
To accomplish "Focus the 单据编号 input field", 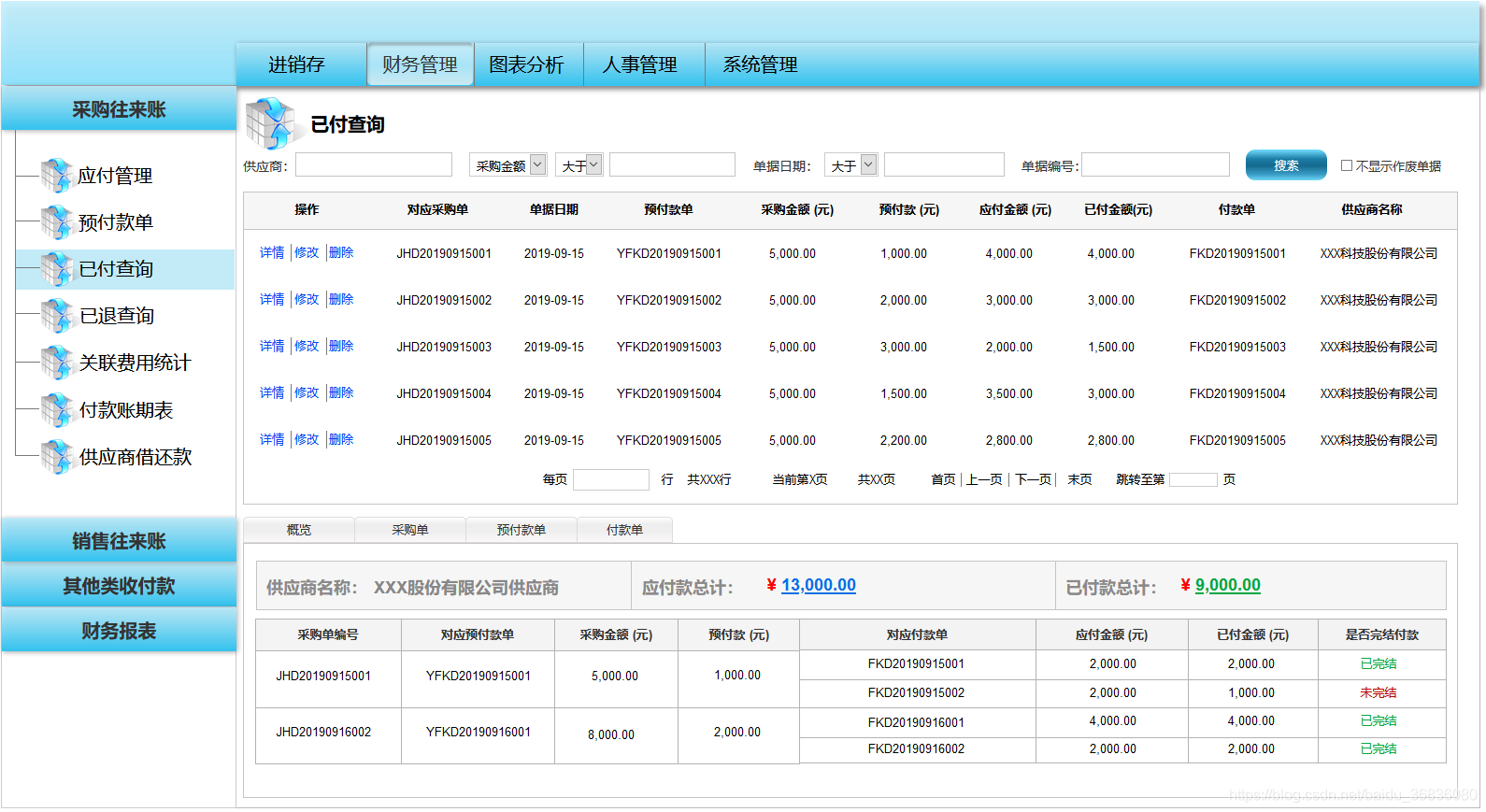I will [x=1155, y=164].
